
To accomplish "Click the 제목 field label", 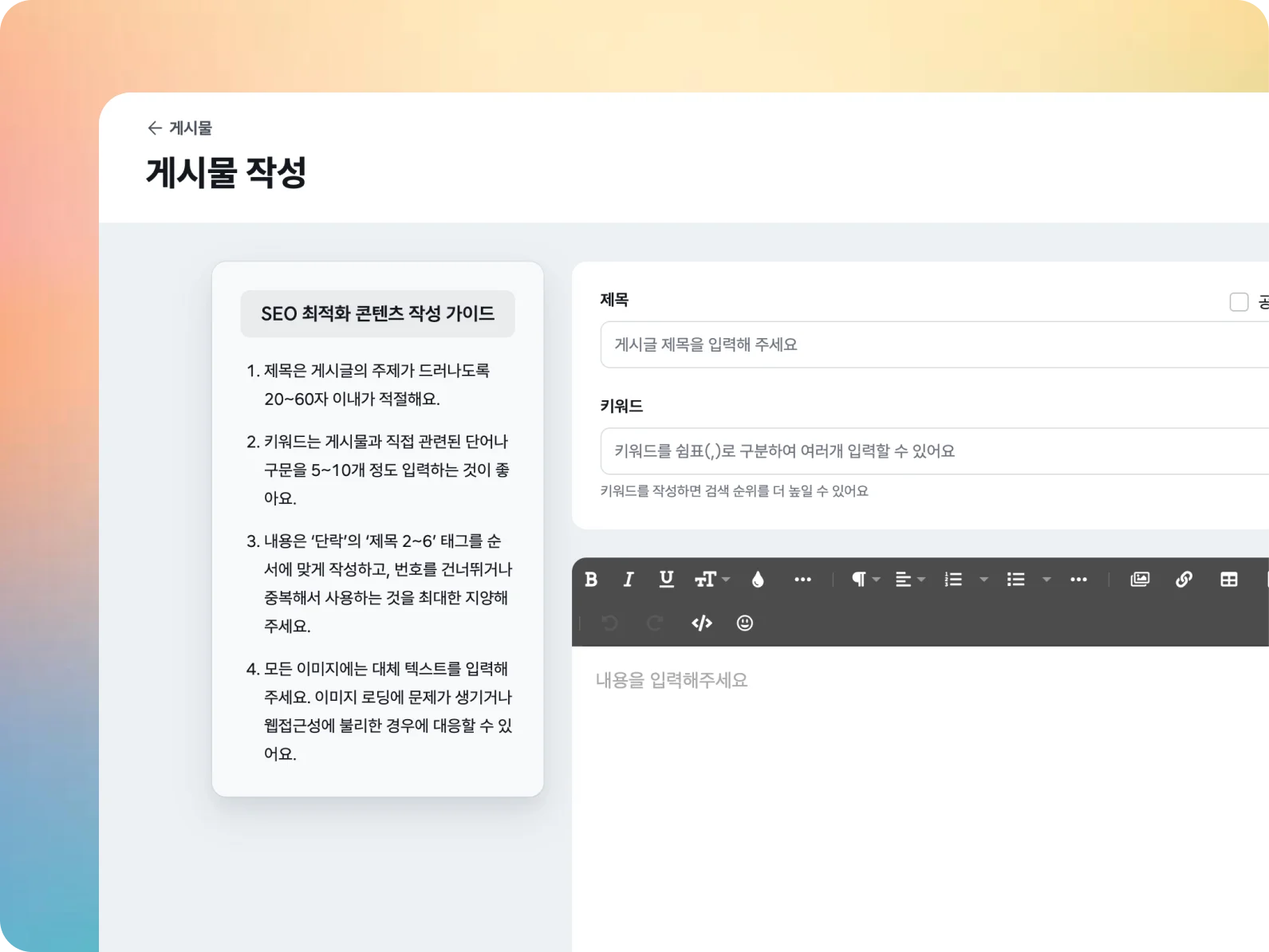I will 614,300.
